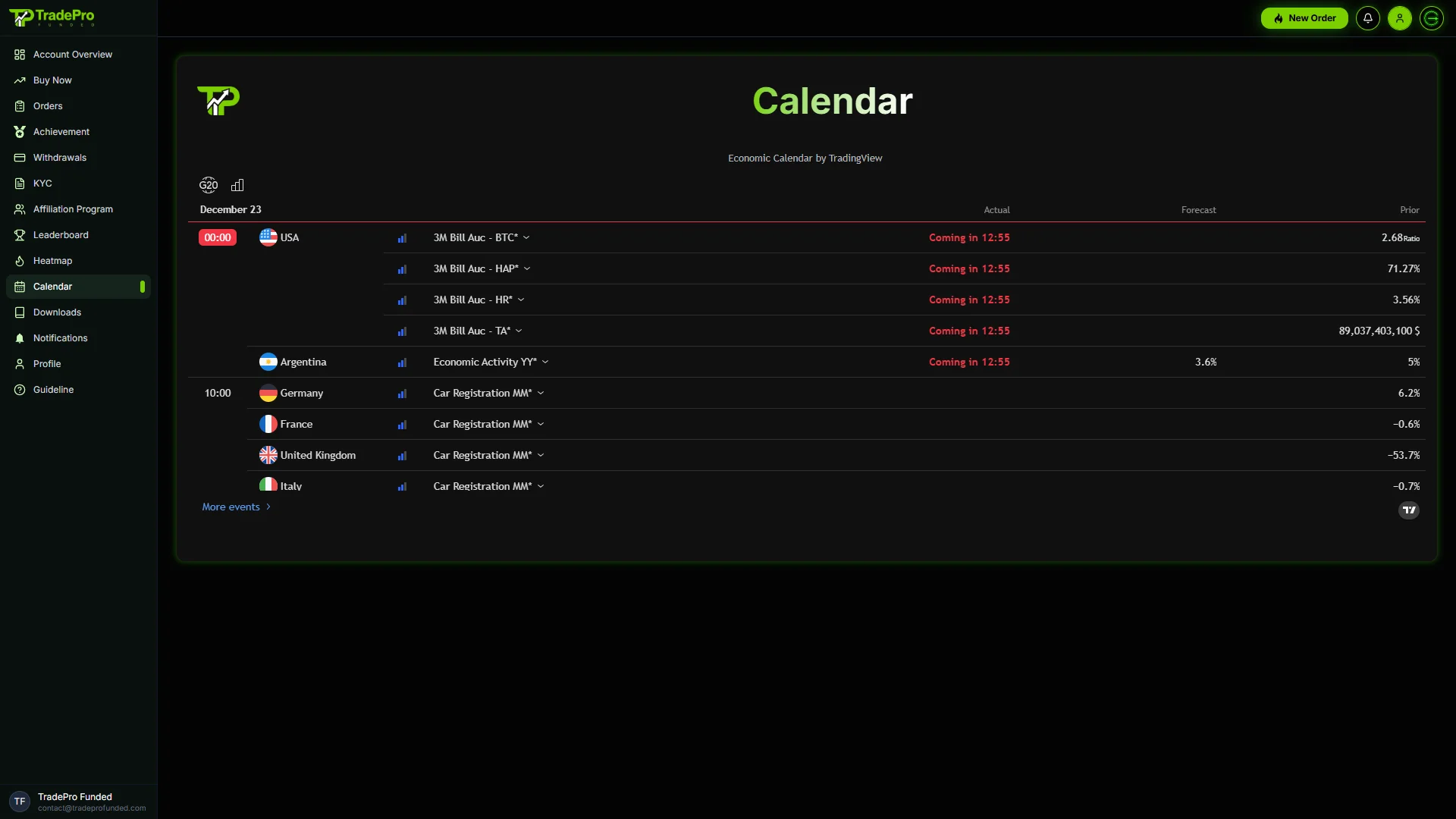Click the notification bell icon in header

click(1367, 18)
